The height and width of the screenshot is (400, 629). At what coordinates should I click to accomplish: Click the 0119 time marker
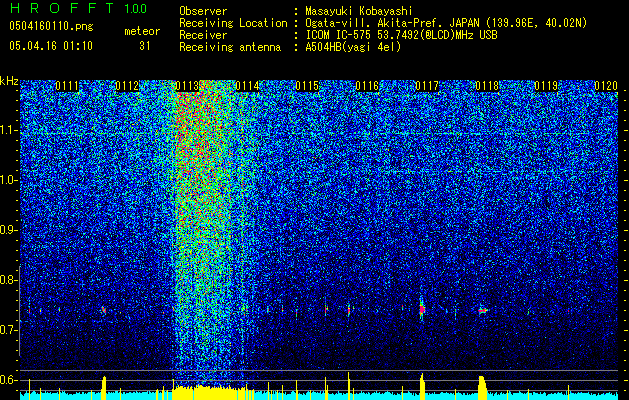pos(546,86)
